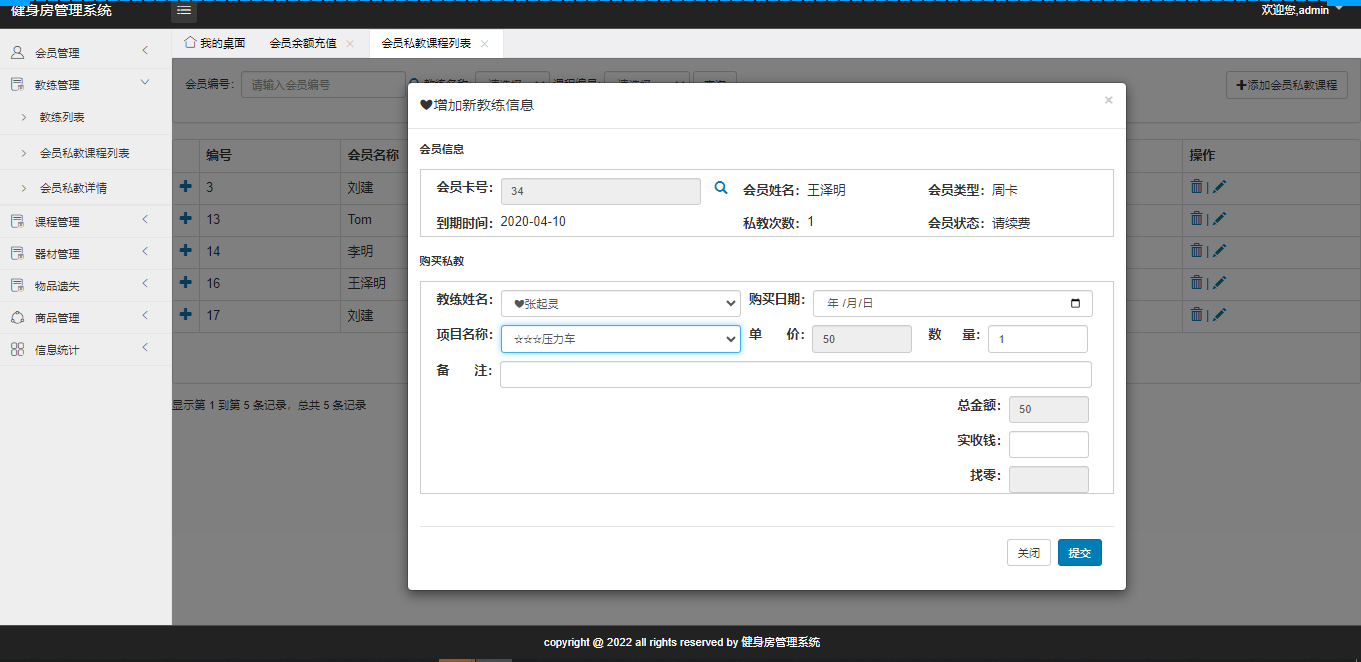Click the 健身房管理系统 title in header
Screen dimensions: 1361x662
tap(62, 10)
